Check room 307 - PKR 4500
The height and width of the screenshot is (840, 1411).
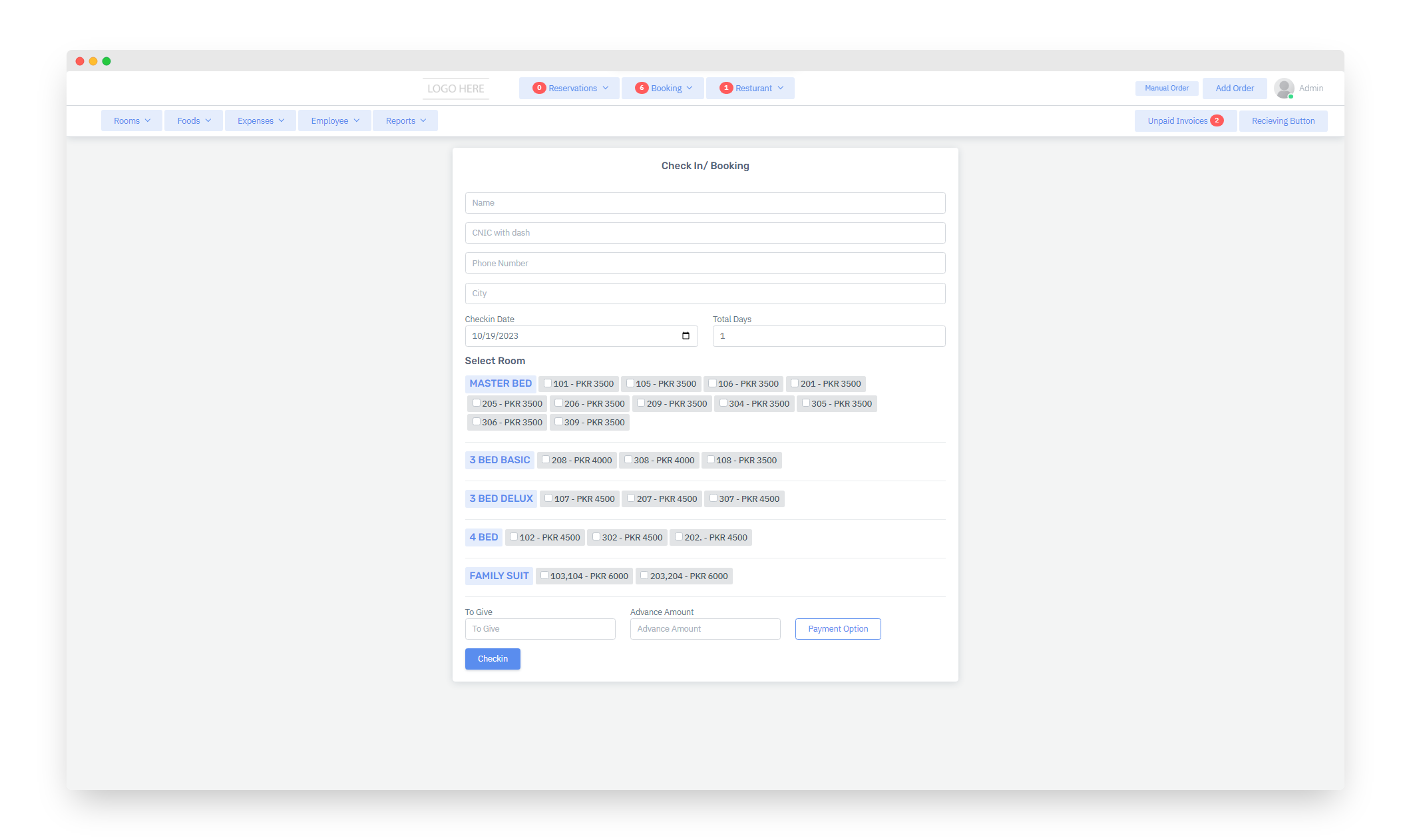coord(713,498)
